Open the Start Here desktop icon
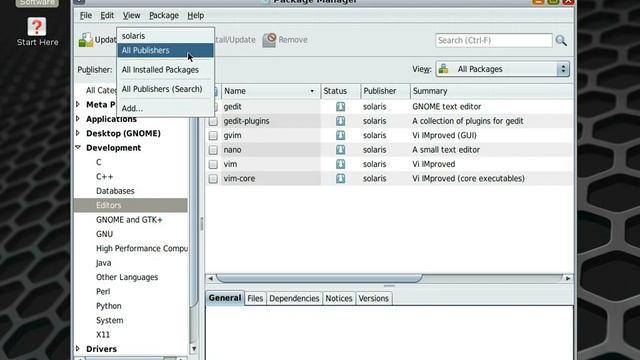 tap(37, 31)
